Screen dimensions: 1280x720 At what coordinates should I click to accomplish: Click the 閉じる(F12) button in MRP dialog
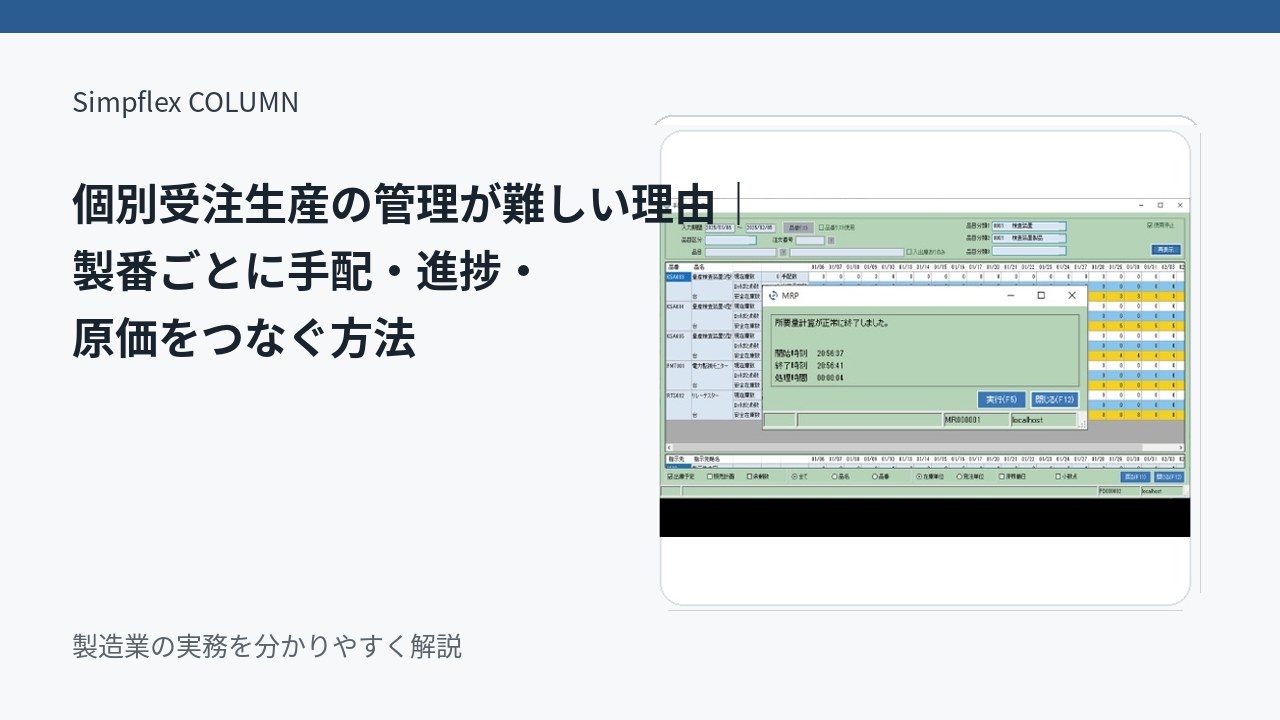(1054, 399)
